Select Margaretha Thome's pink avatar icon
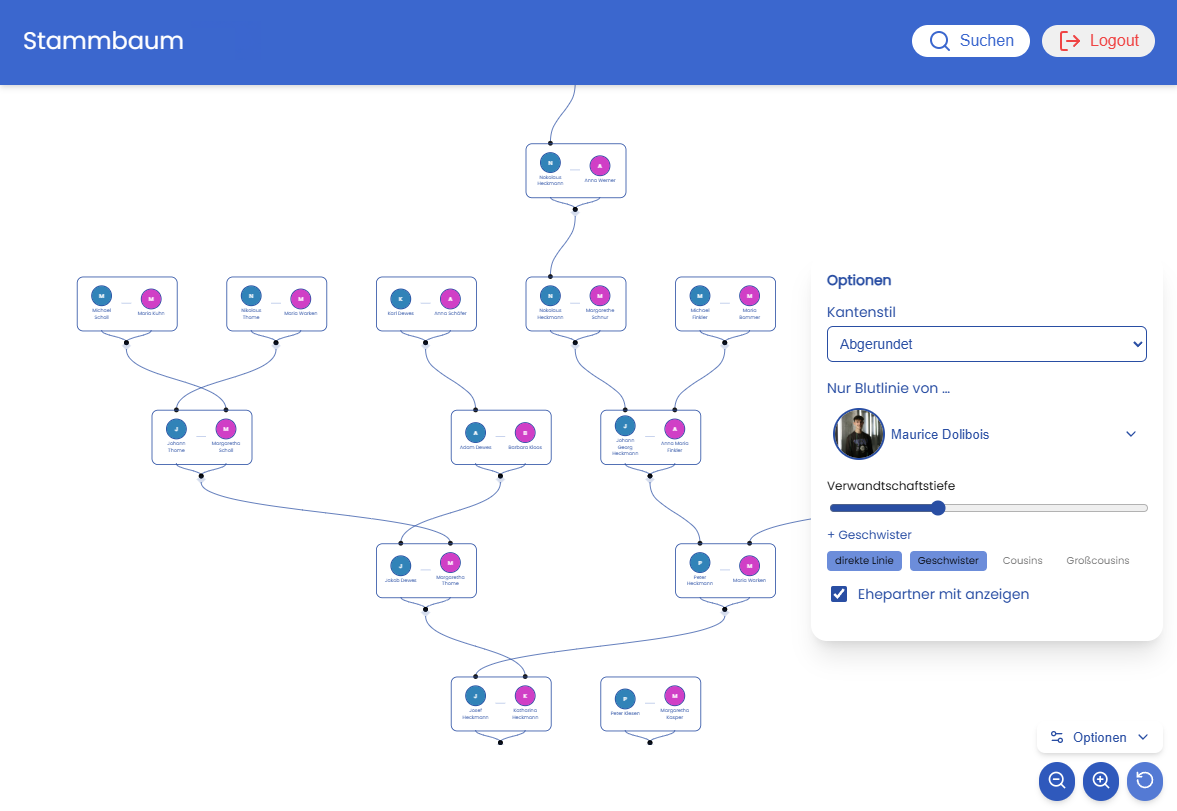1177x811 pixels. [451, 563]
